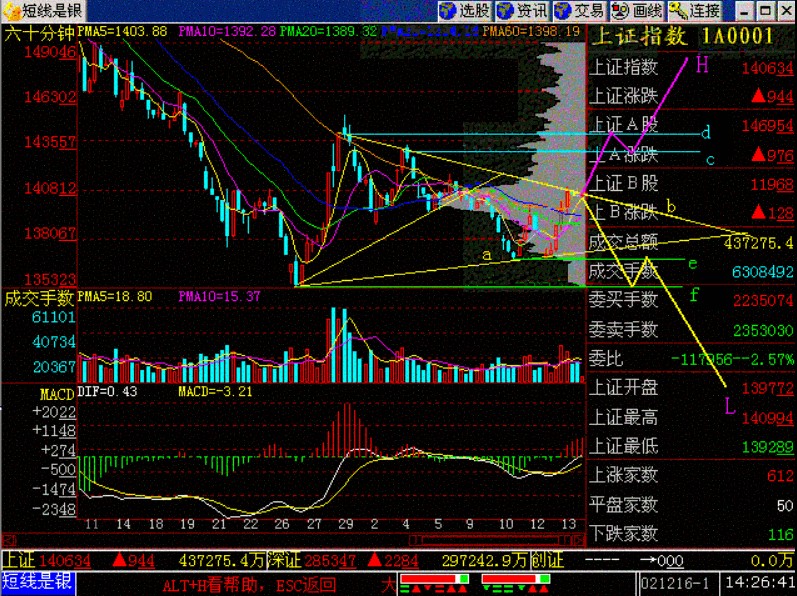Image resolution: width=797 pixels, height=596 pixels.
Task: Click the chart scrollbar left arrow
Action: [x=9, y=540]
